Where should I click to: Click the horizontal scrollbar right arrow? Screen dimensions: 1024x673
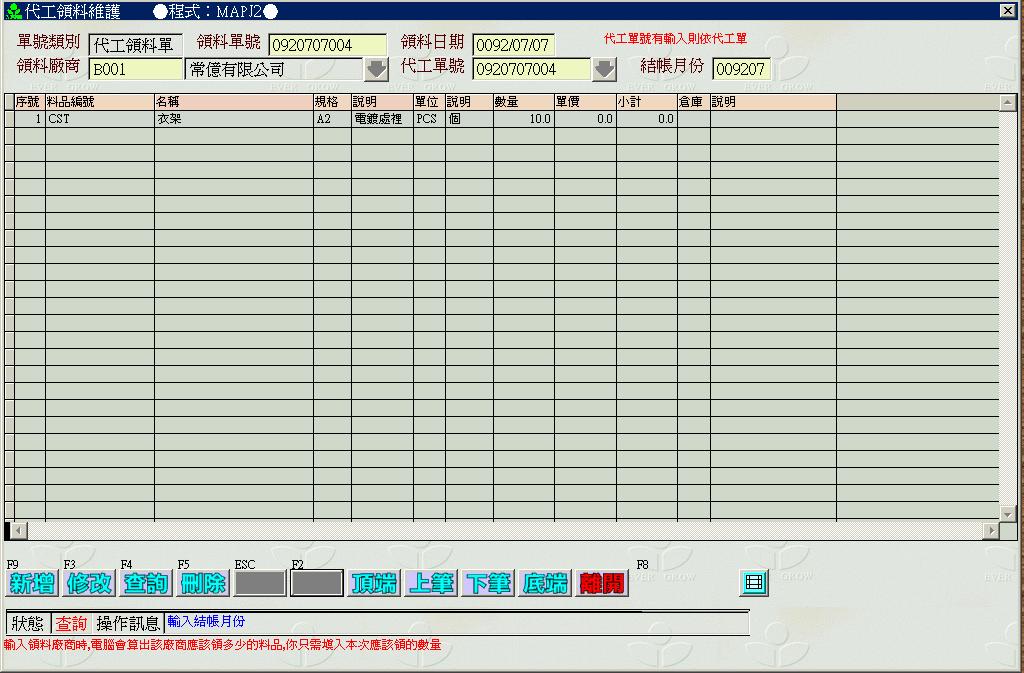tap(991, 531)
